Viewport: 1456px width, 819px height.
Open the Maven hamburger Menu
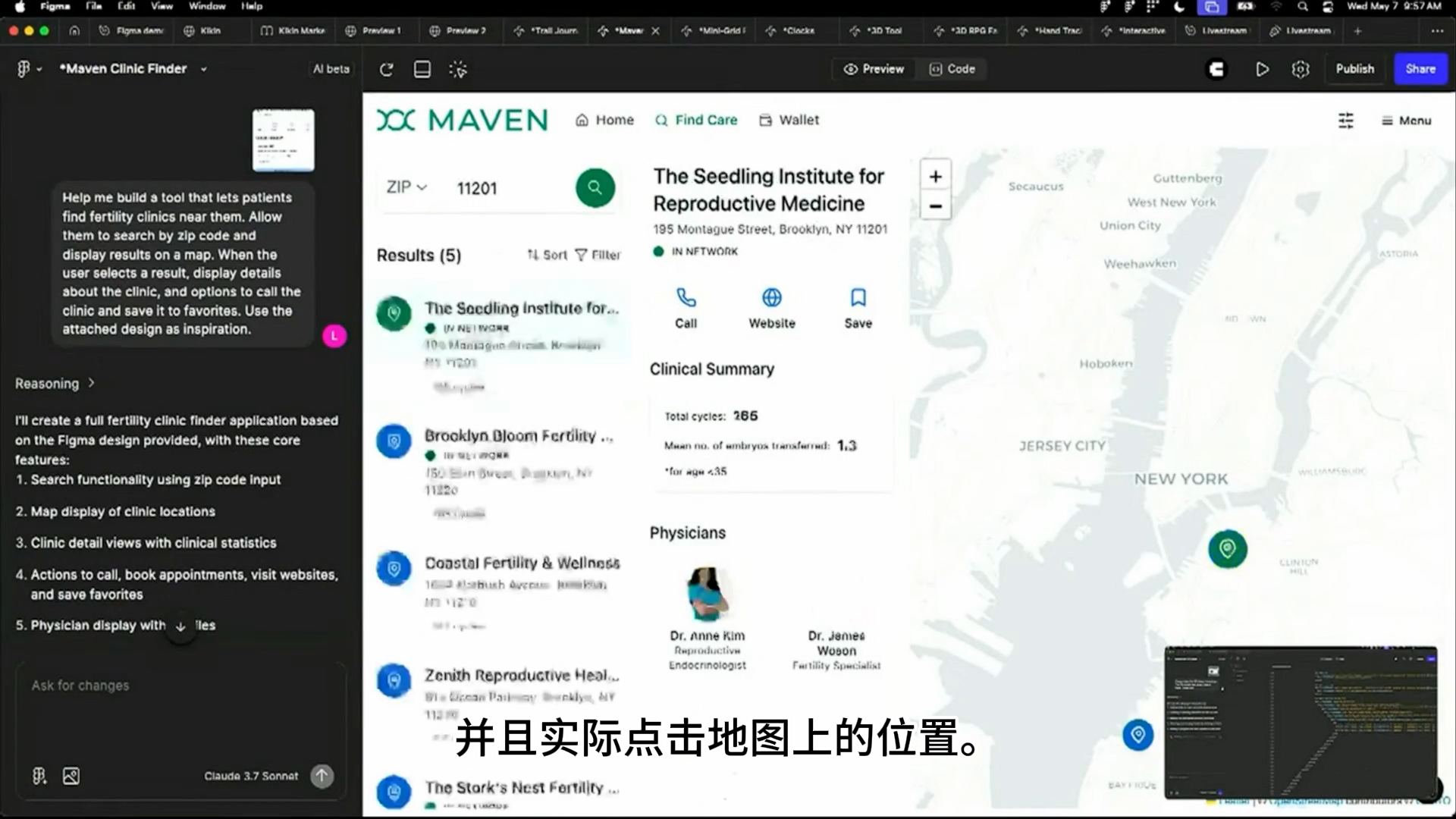click(x=1406, y=121)
